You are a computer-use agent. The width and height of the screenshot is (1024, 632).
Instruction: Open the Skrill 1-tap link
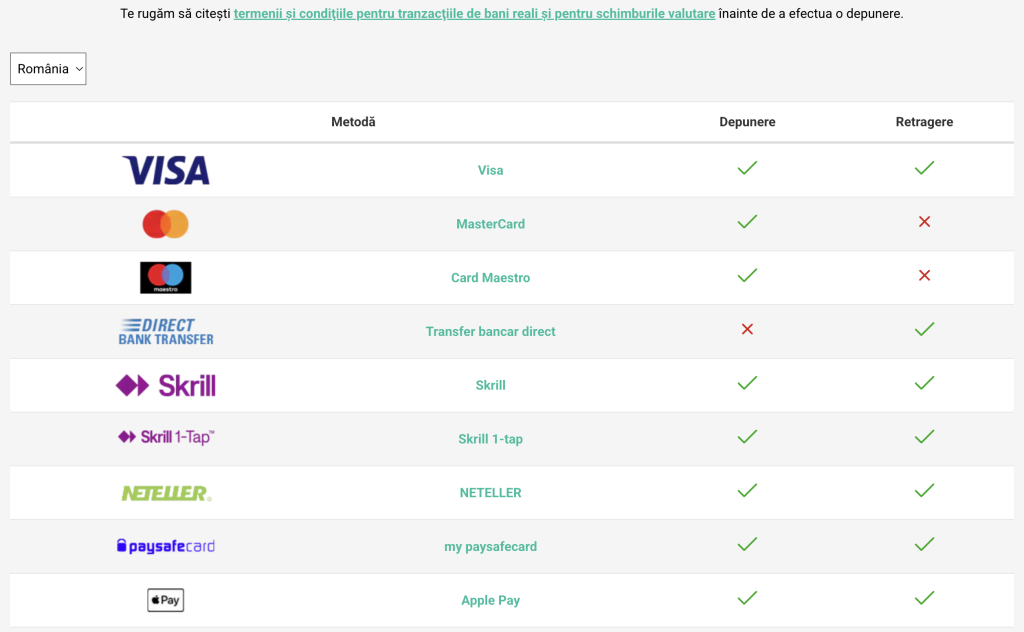(490, 439)
